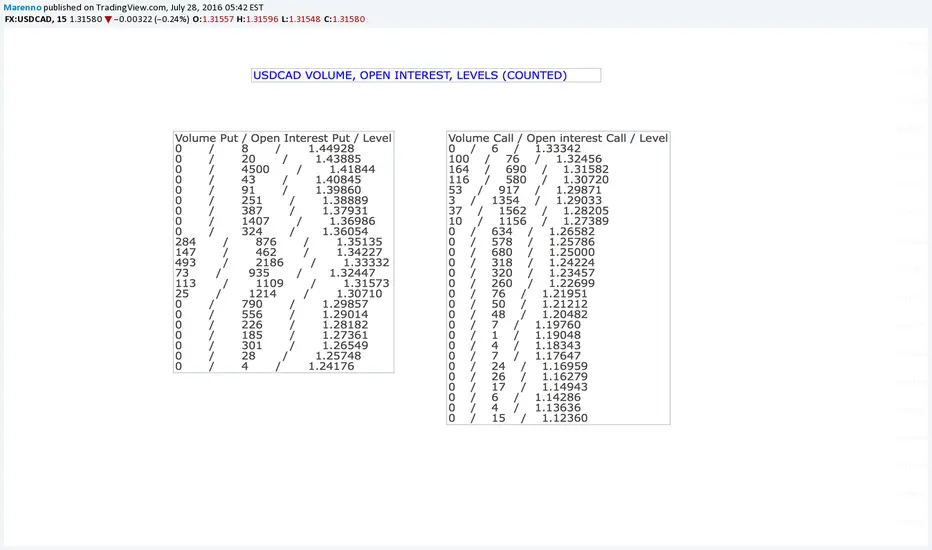Screen dimensions: 932x550
Task: Select call row with level 1.17647
Action: coord(515,356)
